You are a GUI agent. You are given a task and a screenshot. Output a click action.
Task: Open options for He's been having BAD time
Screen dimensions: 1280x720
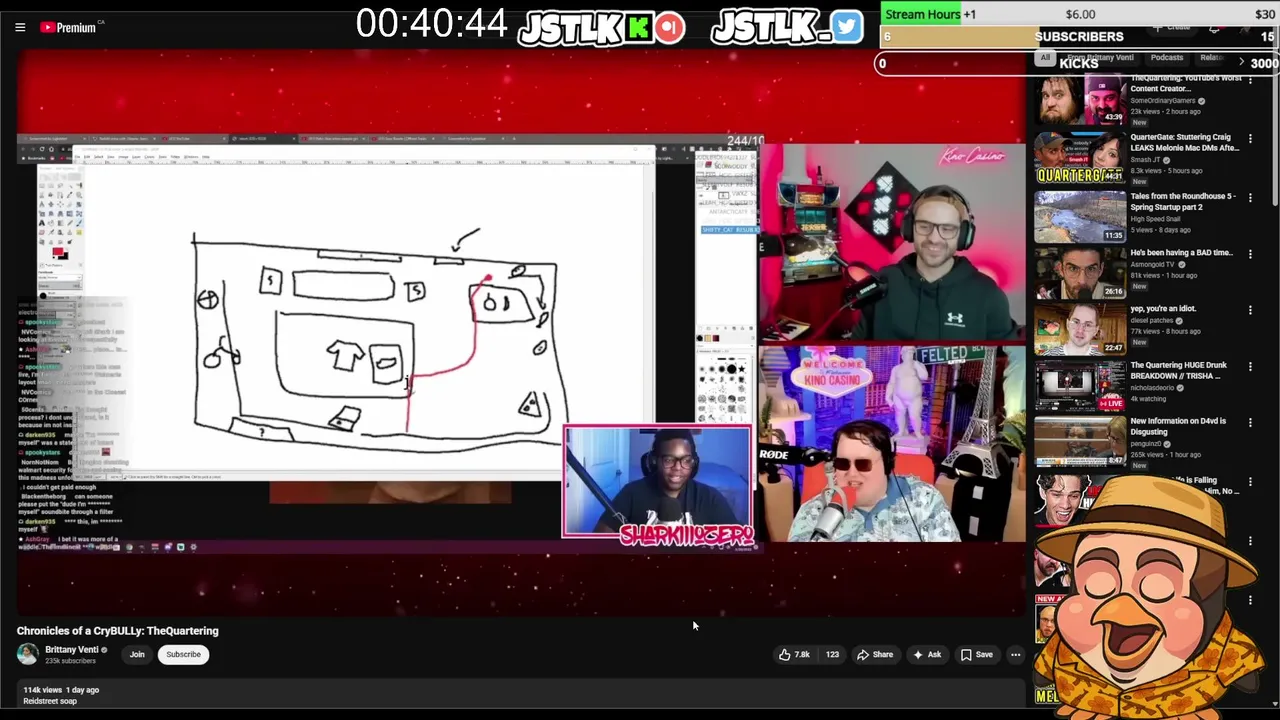tap(1250, 254)
